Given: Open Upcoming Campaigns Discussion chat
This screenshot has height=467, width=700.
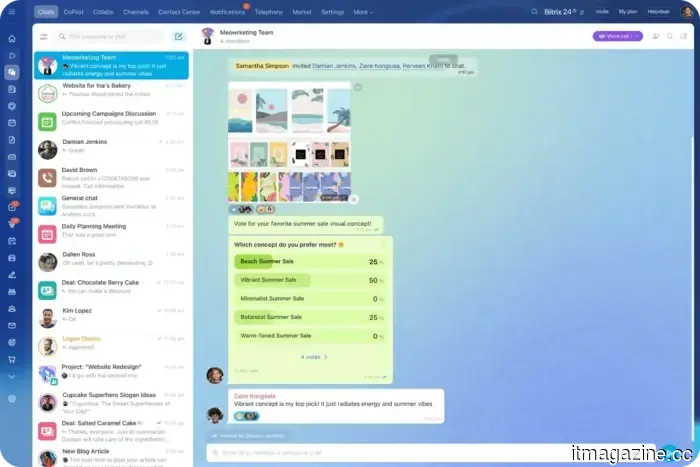Looking at the screenshot, I should [112, 121].
